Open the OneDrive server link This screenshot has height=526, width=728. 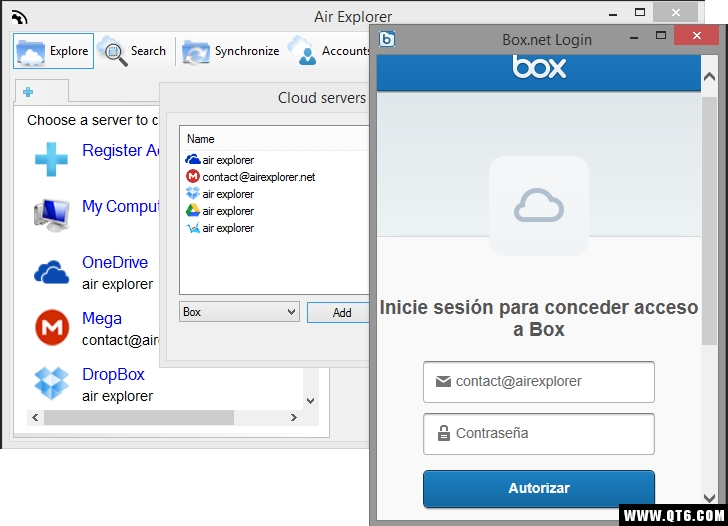coord(115,262)
